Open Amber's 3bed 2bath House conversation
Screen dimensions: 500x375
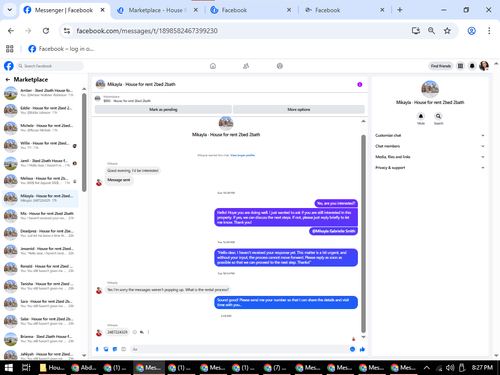point(40,93)
